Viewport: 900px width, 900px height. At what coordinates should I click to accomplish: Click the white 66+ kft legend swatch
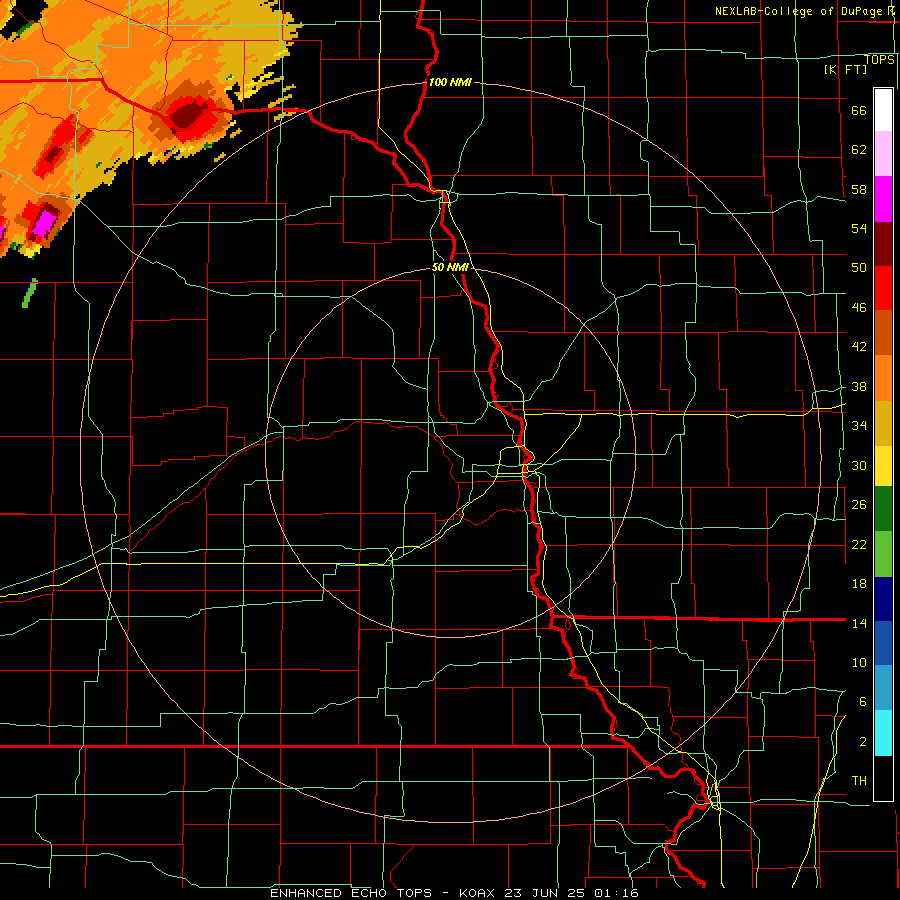[x=883, y=110]
